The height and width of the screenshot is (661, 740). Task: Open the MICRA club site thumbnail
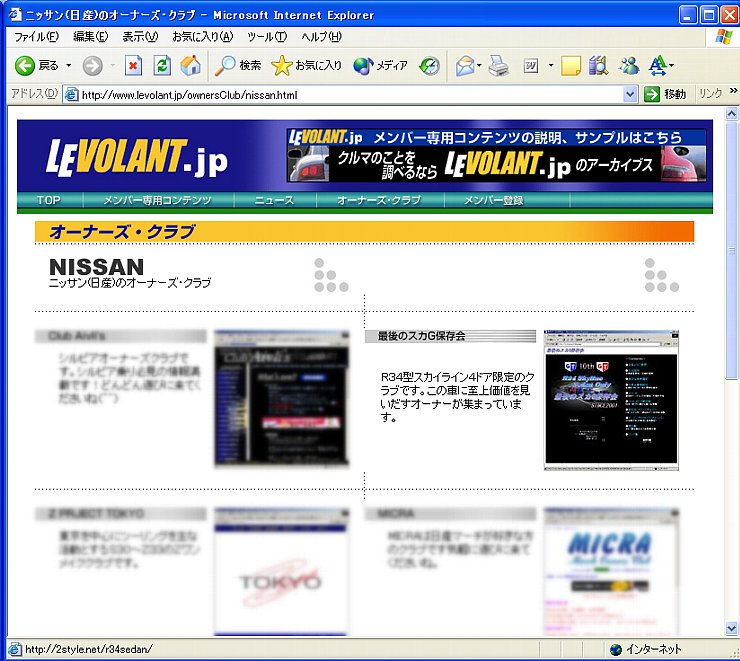(611, 572)
